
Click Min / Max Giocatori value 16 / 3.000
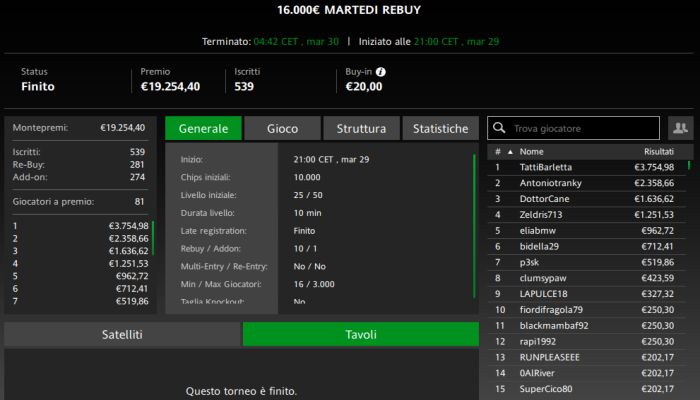coord(314,284)
